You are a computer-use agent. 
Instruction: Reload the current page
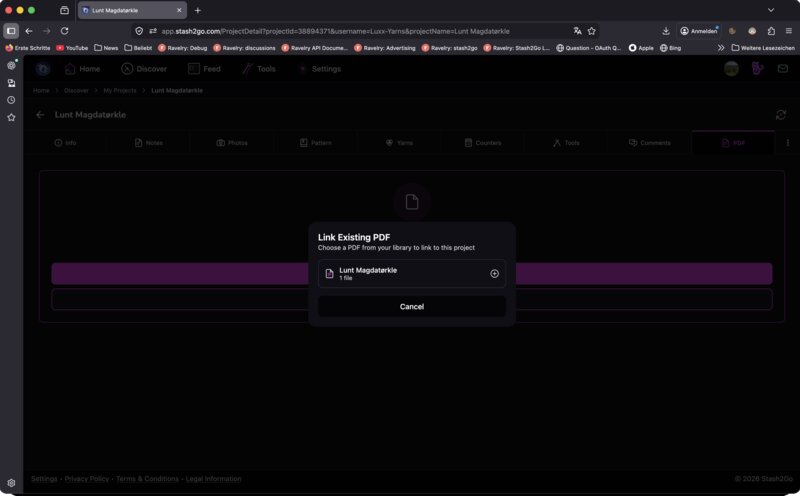[x=65, y=31]
